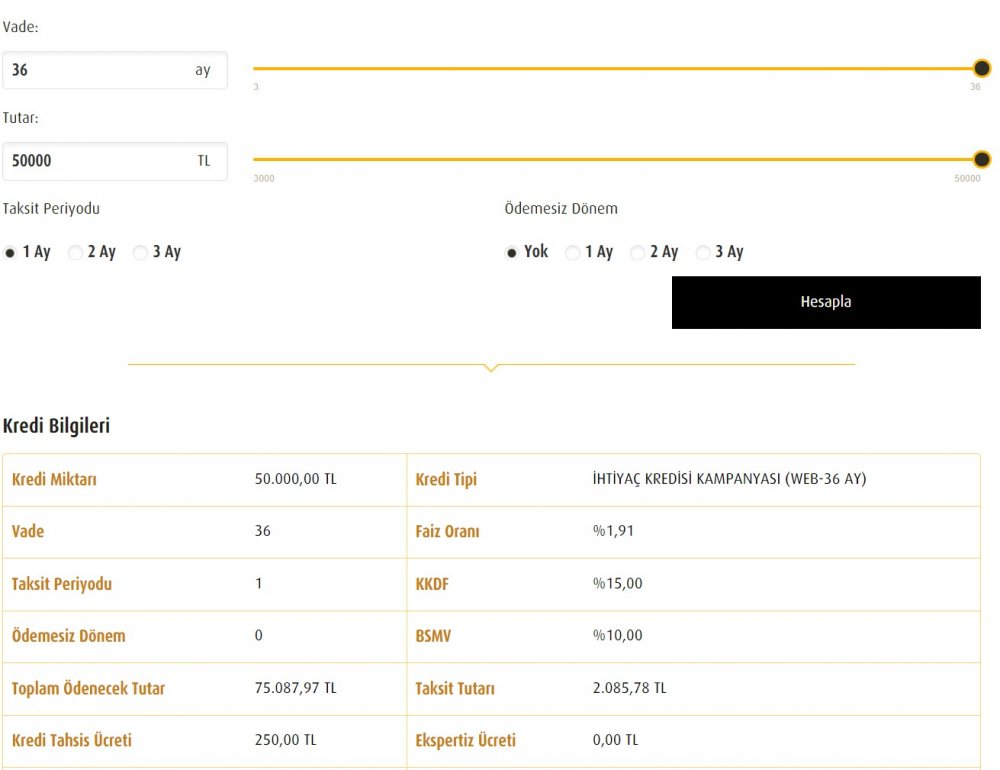Click the Kredi Miktarı value 50.000,00 TL
Screen dimensions: 1000x770
point(295,479)
